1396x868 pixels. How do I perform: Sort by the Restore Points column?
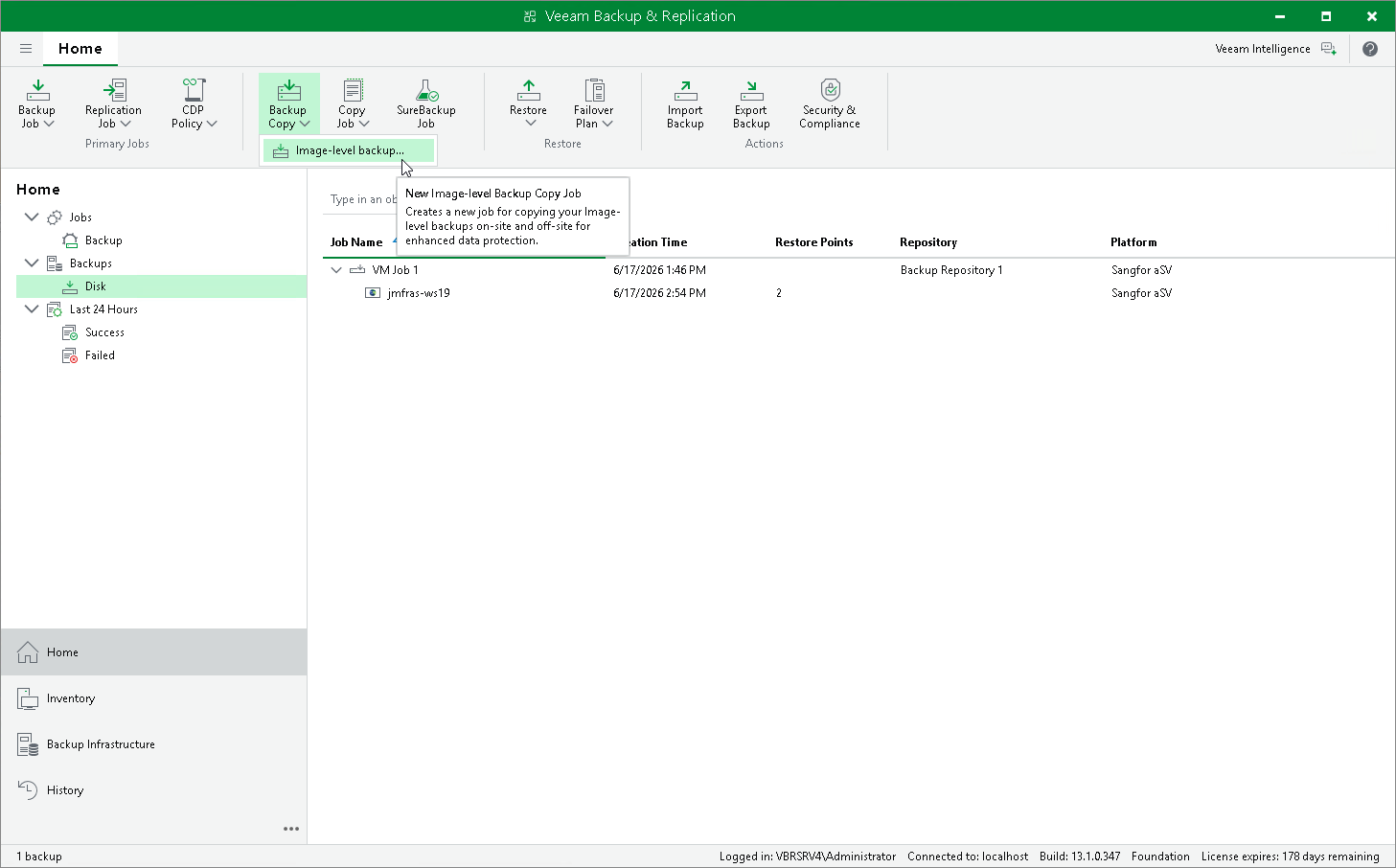(x=813, y=242)
